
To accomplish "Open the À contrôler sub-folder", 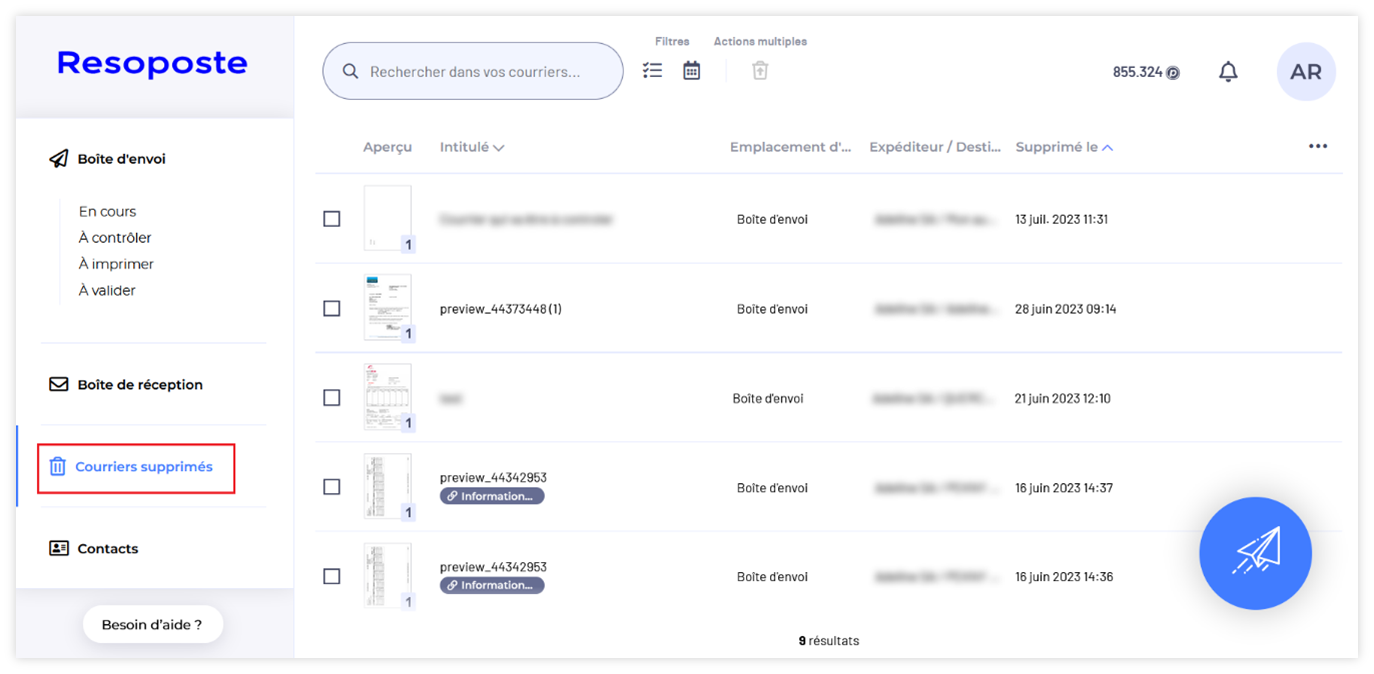I will point(115,238).
